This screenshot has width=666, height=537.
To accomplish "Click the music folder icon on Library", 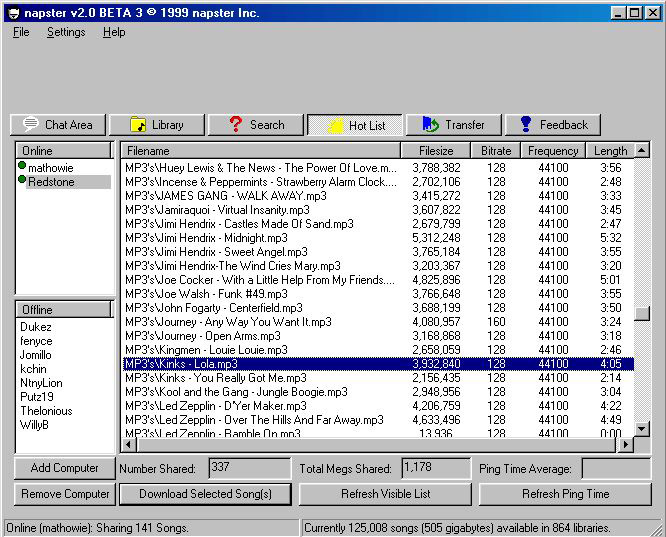I will pos(138,124).
